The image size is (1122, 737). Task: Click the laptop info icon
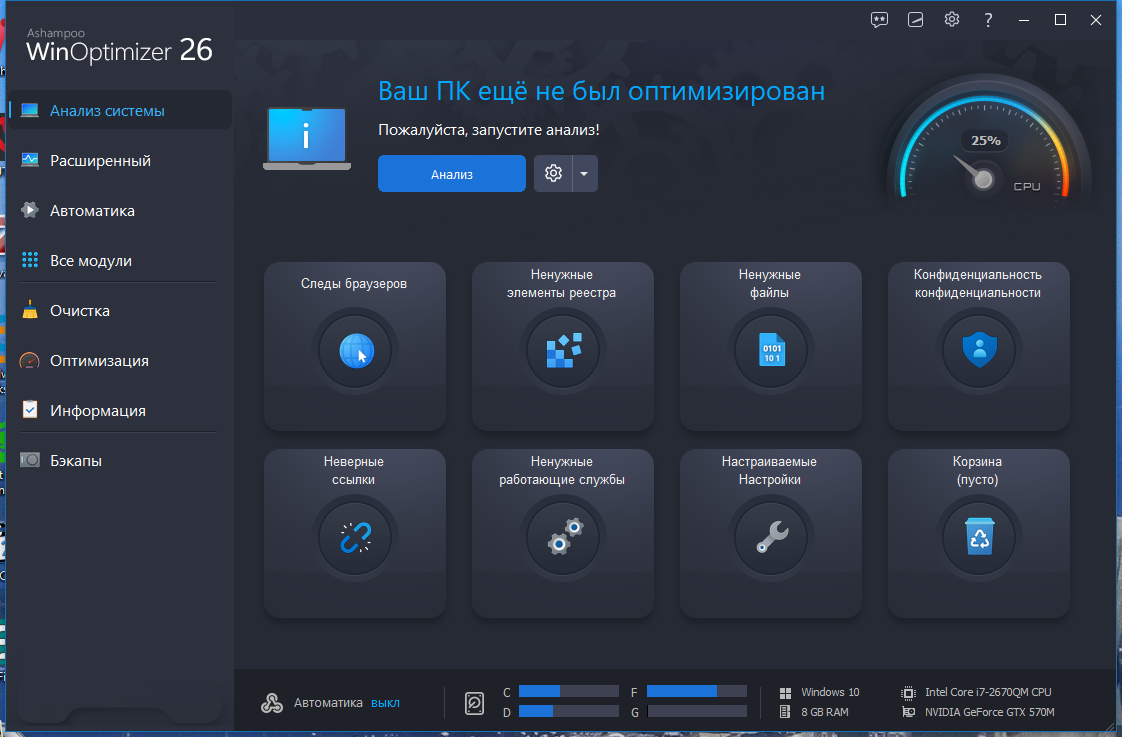(x=307, y=139)
